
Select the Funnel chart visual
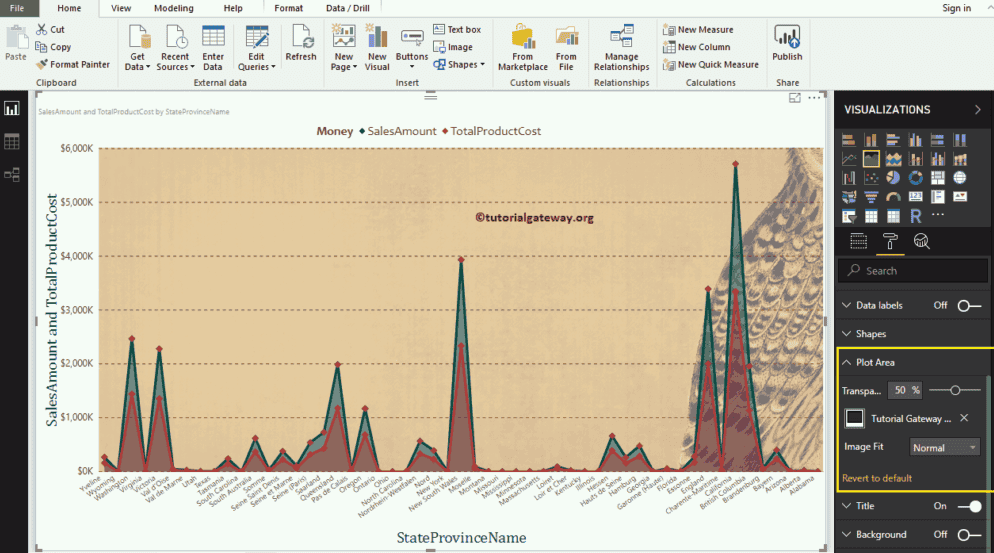click(871, 197)
